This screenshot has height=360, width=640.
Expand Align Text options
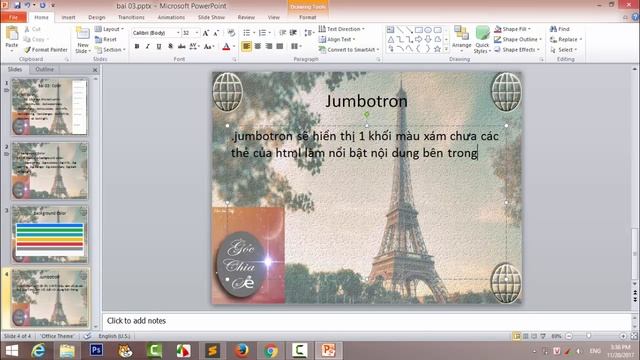[337, 39]
